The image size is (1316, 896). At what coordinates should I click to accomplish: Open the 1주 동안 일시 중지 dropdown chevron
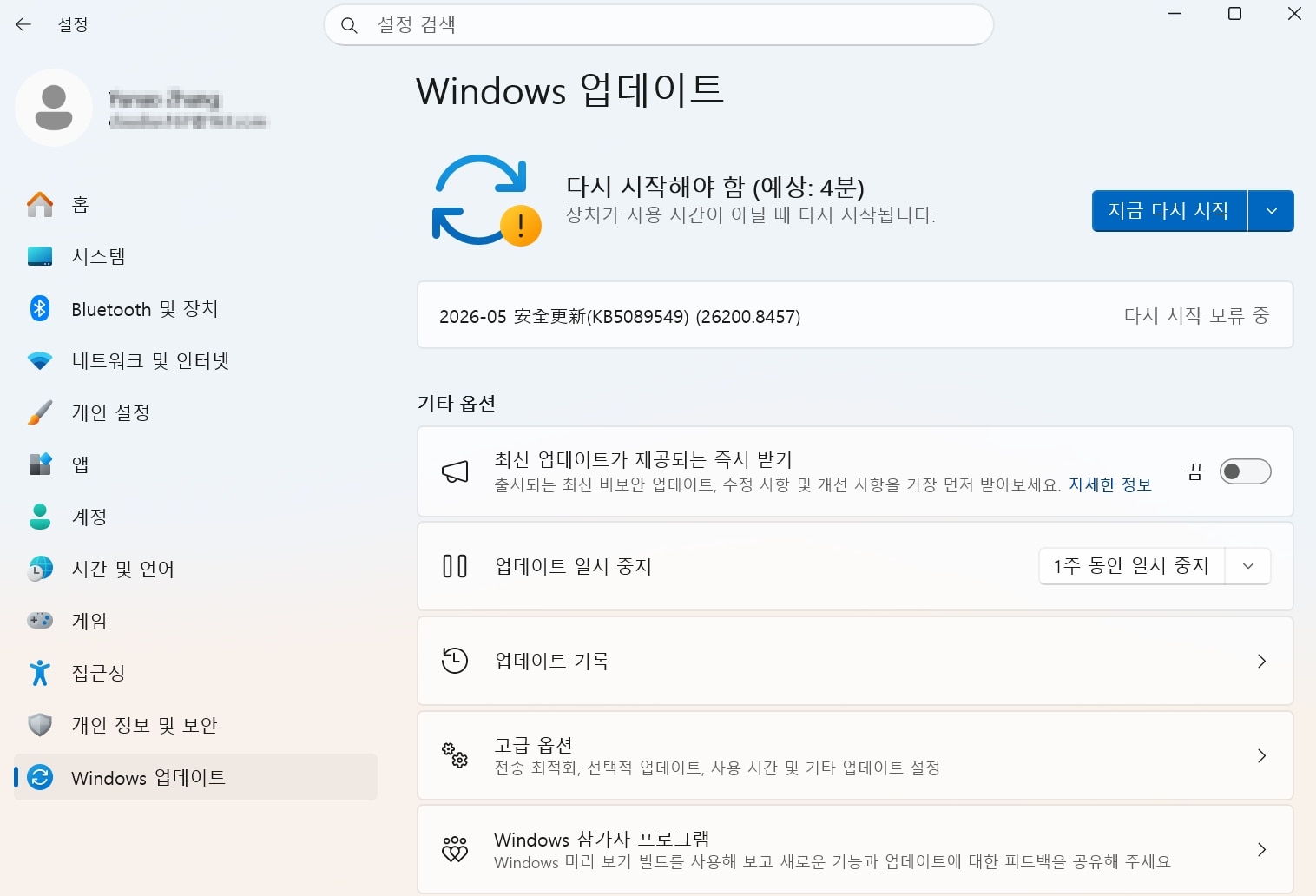[x=1248, y=566]
